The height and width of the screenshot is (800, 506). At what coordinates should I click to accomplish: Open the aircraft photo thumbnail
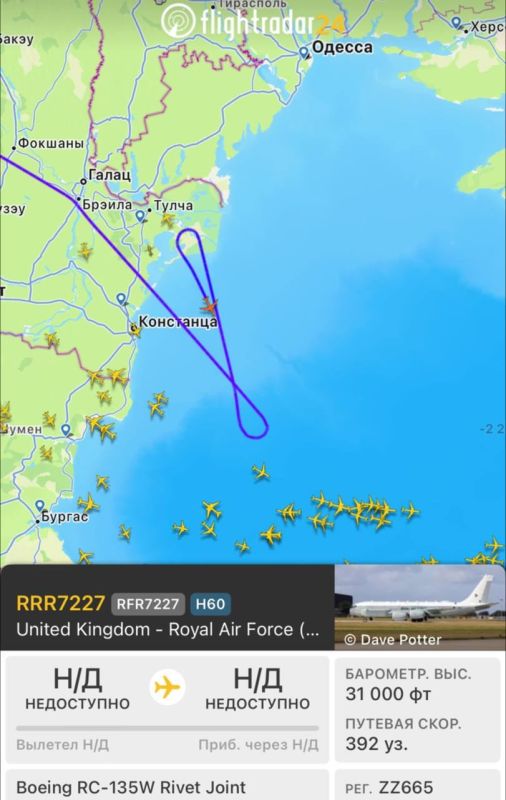[x=420, y=607]
